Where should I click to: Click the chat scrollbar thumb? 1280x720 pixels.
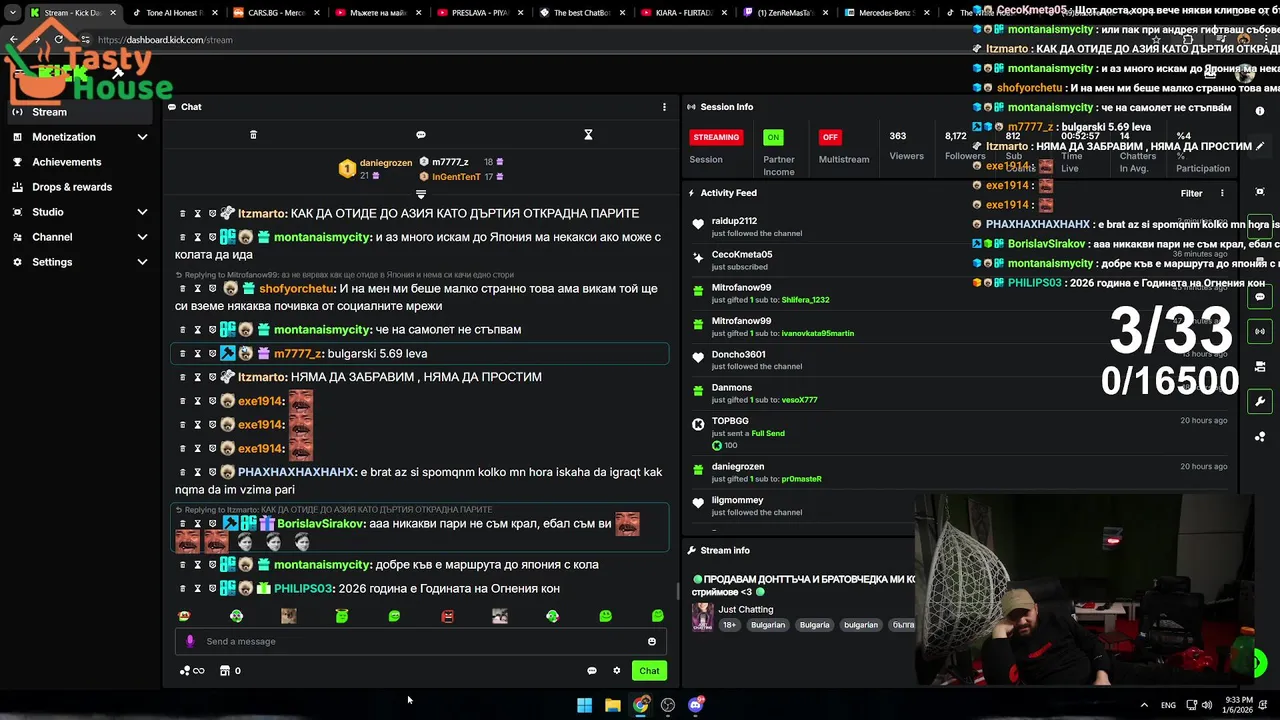pos(678,591)
